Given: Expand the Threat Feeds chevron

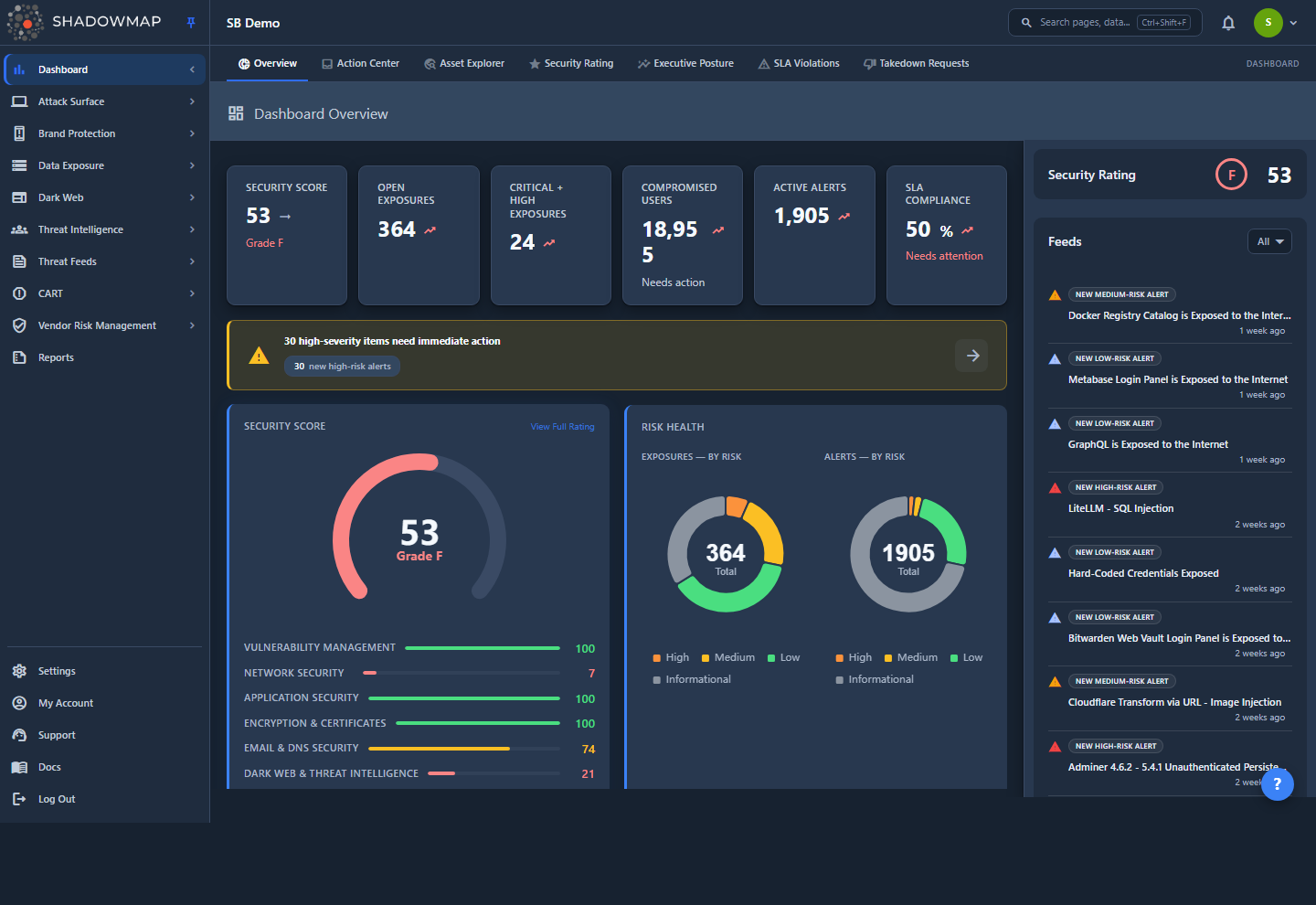Looking at the screenshot, I should pos(192,261).
